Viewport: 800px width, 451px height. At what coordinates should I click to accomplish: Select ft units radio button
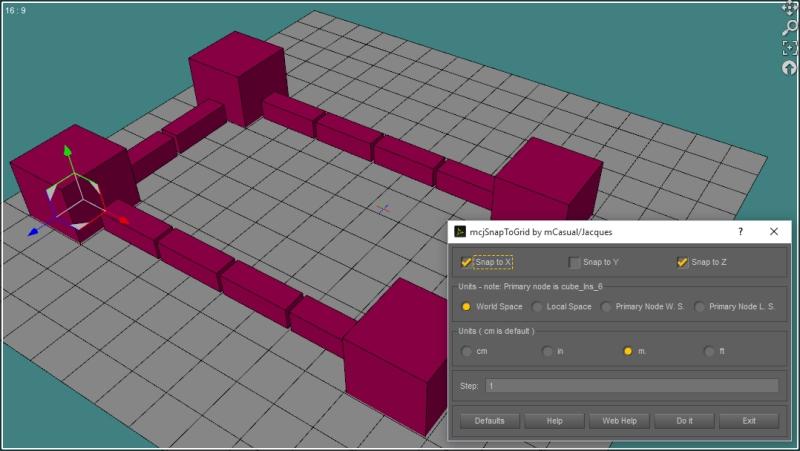tap(709, 351)
